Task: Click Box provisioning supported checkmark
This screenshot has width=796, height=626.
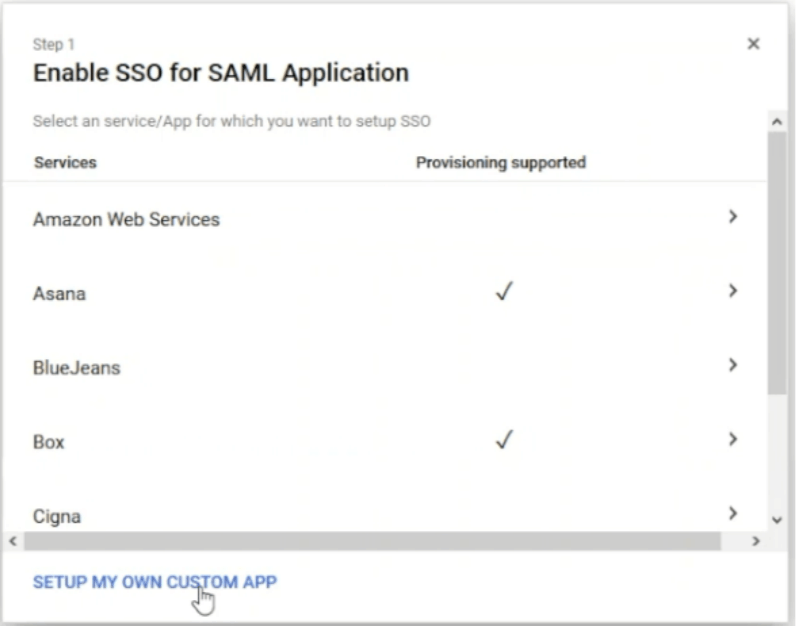Action: tap(505, 440)
